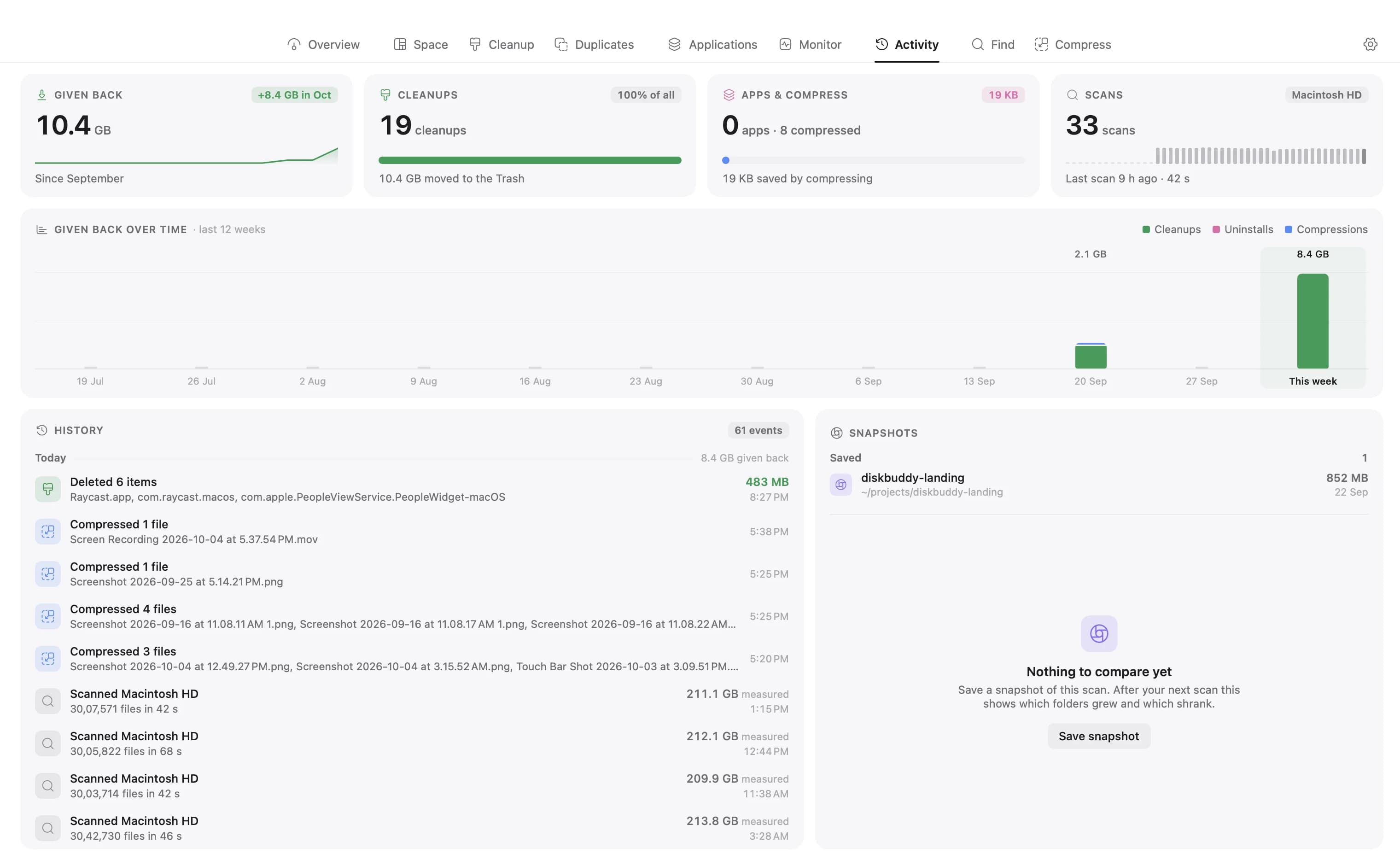The width and height of the screenshot is (1400, 866).
Task: Click the Given Back download icon
Action: pyautogui.click(x=42, y=94)
